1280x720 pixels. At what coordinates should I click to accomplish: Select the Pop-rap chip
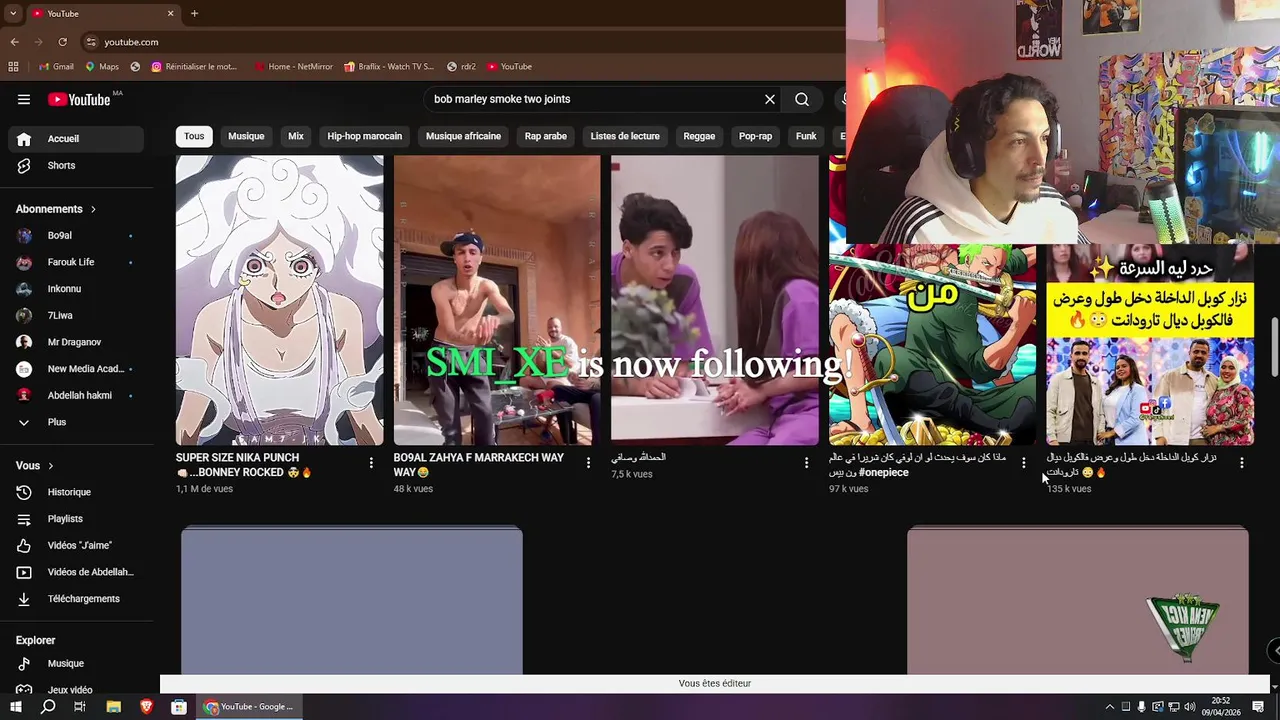point(755,136)
